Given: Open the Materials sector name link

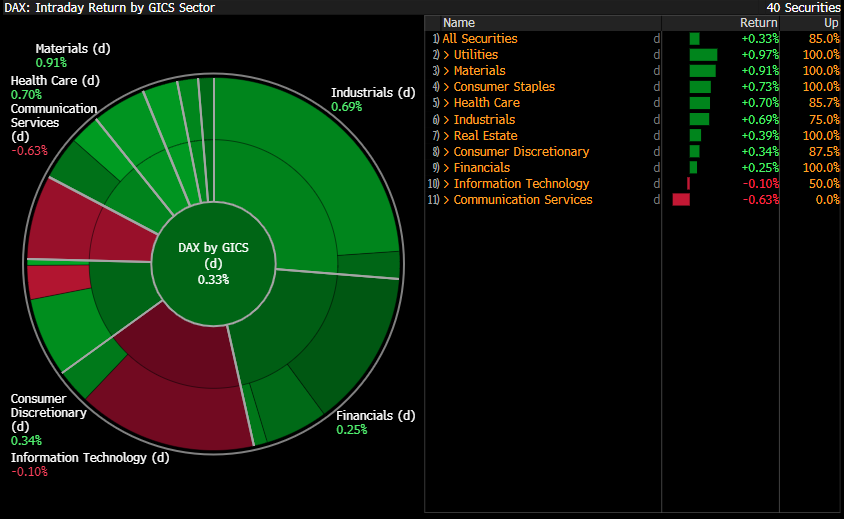Looking at the screenshot, I should point(480,71).
